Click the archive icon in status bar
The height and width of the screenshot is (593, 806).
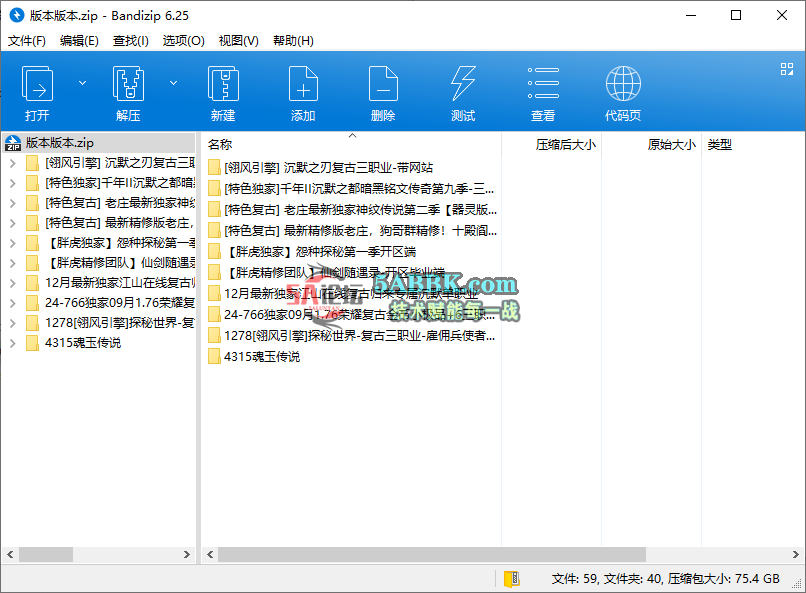511,579
